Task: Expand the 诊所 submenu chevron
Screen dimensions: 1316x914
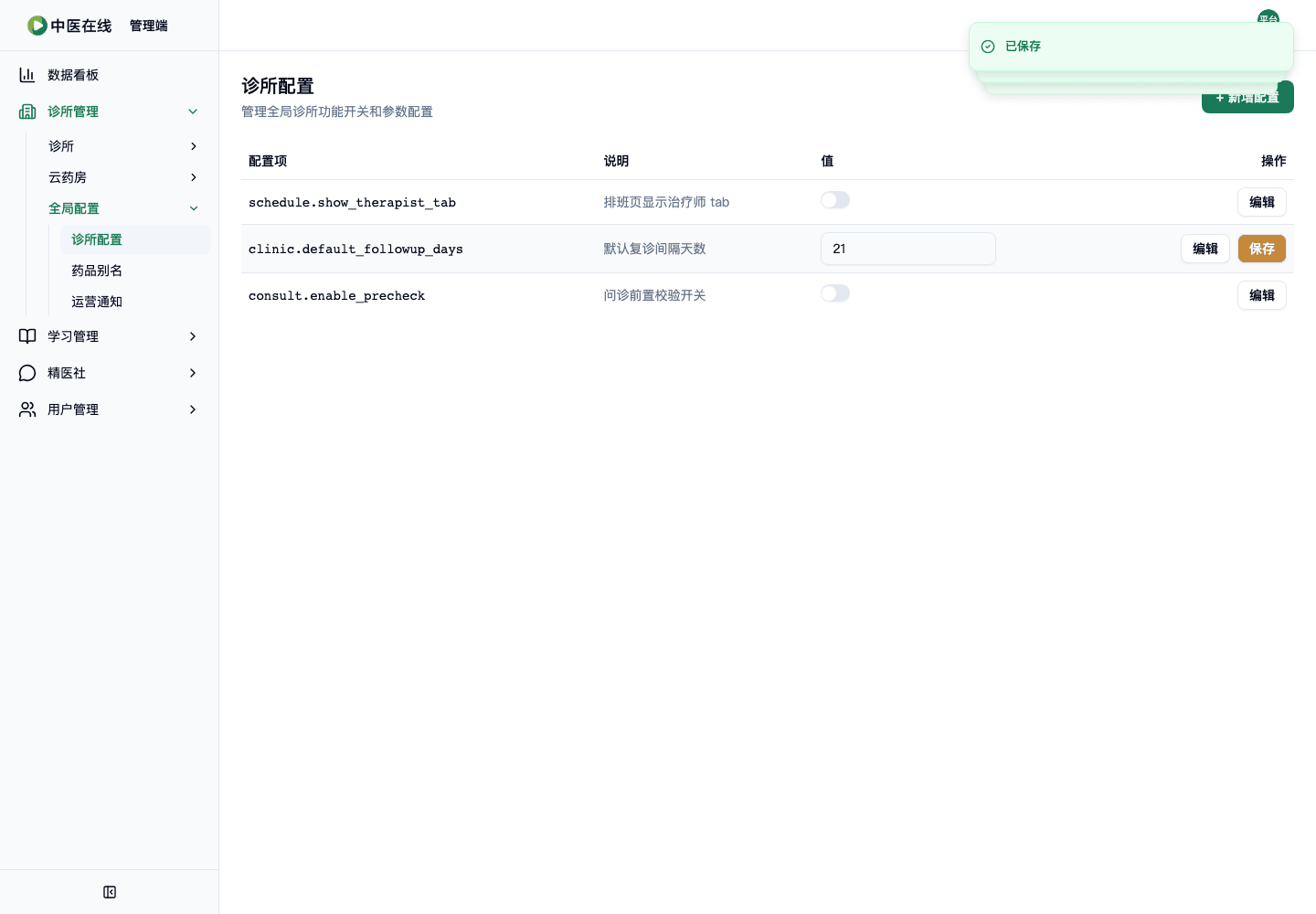Action: tap(193, 146)
